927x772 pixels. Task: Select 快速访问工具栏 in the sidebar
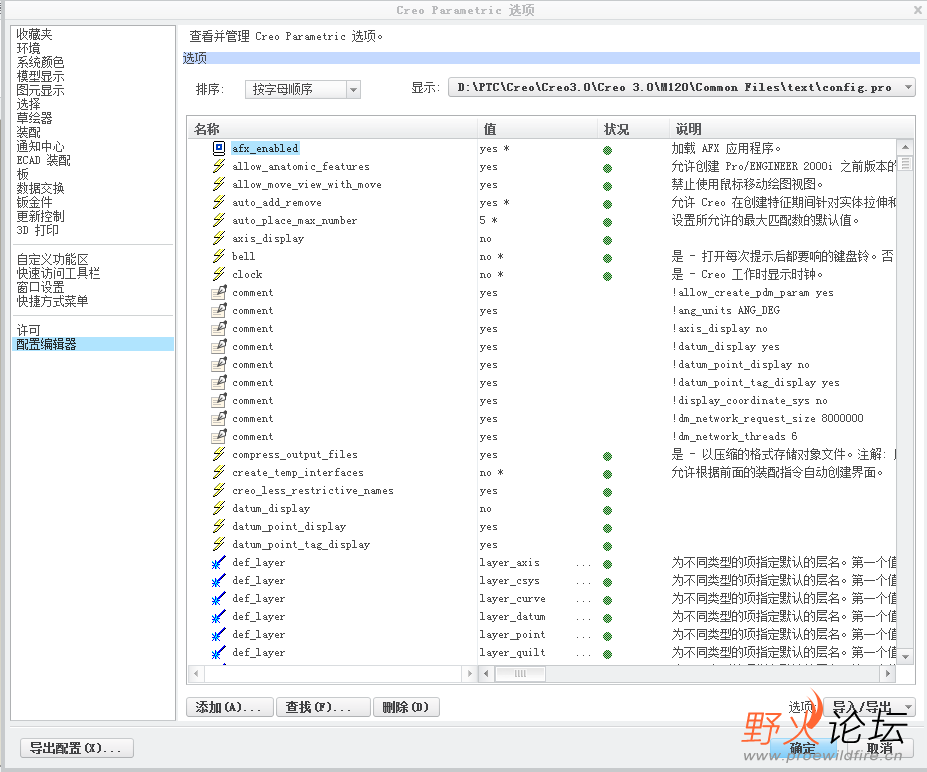[x=59, y=273]
